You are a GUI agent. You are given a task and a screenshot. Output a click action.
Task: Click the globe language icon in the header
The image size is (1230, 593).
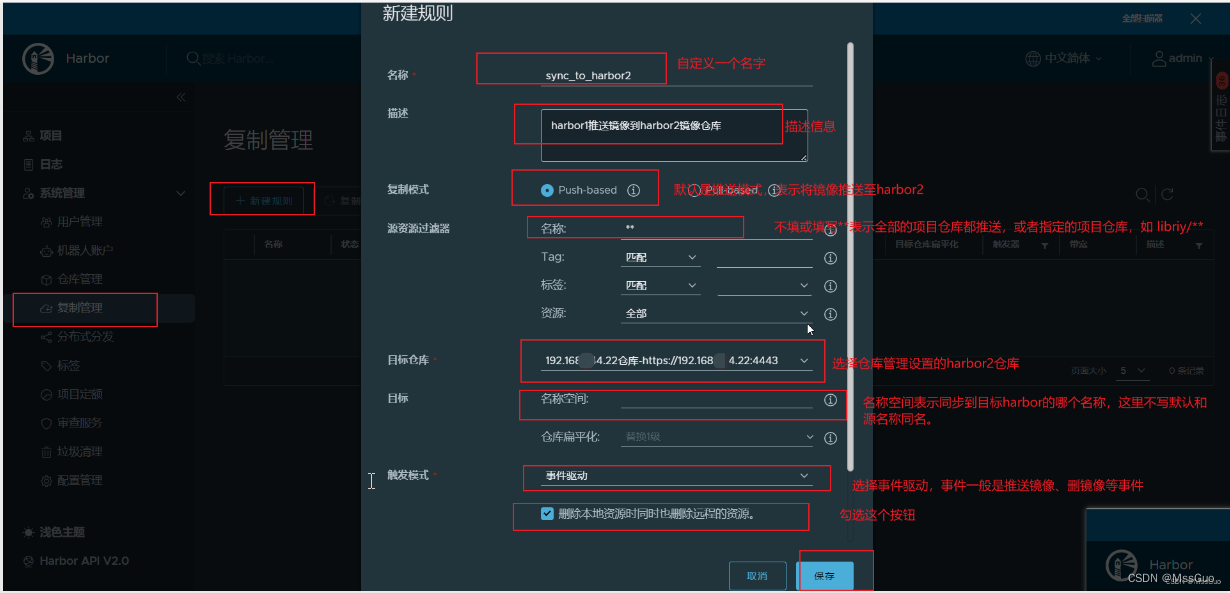click(1032, 59)
